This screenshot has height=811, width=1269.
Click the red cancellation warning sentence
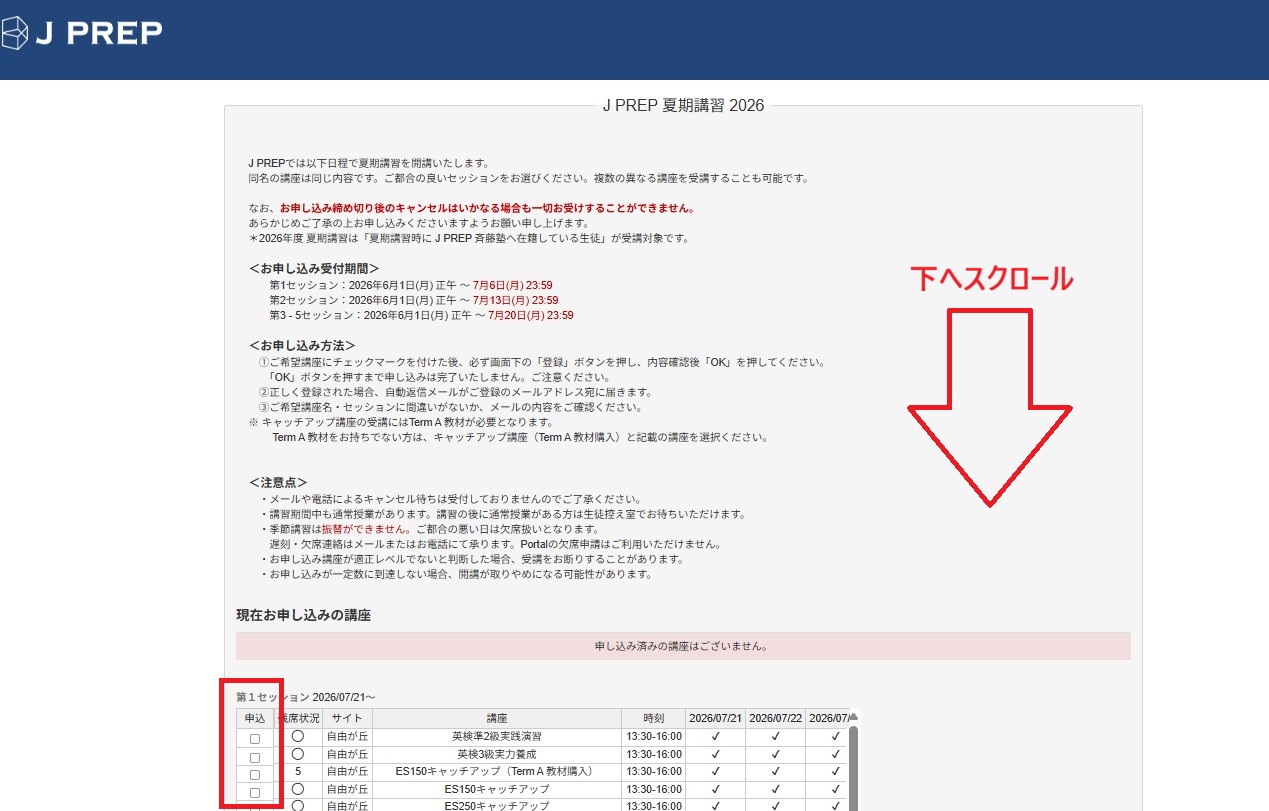click(487, 208)
